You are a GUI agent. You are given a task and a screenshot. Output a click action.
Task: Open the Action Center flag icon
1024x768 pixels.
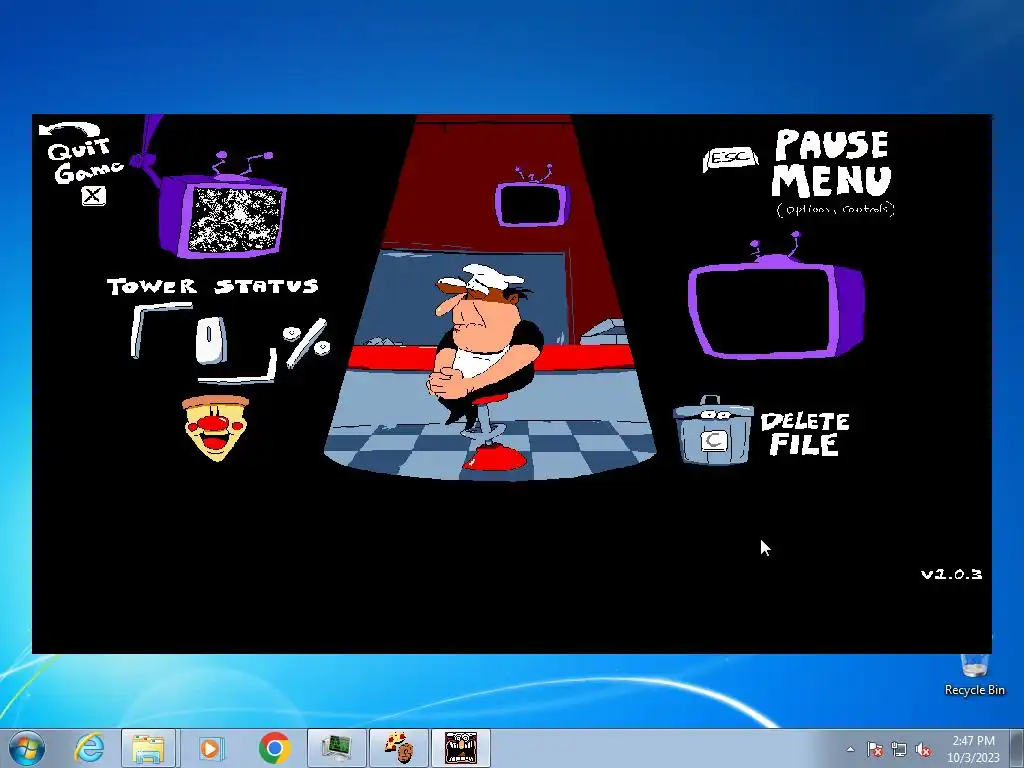(875, 749)
